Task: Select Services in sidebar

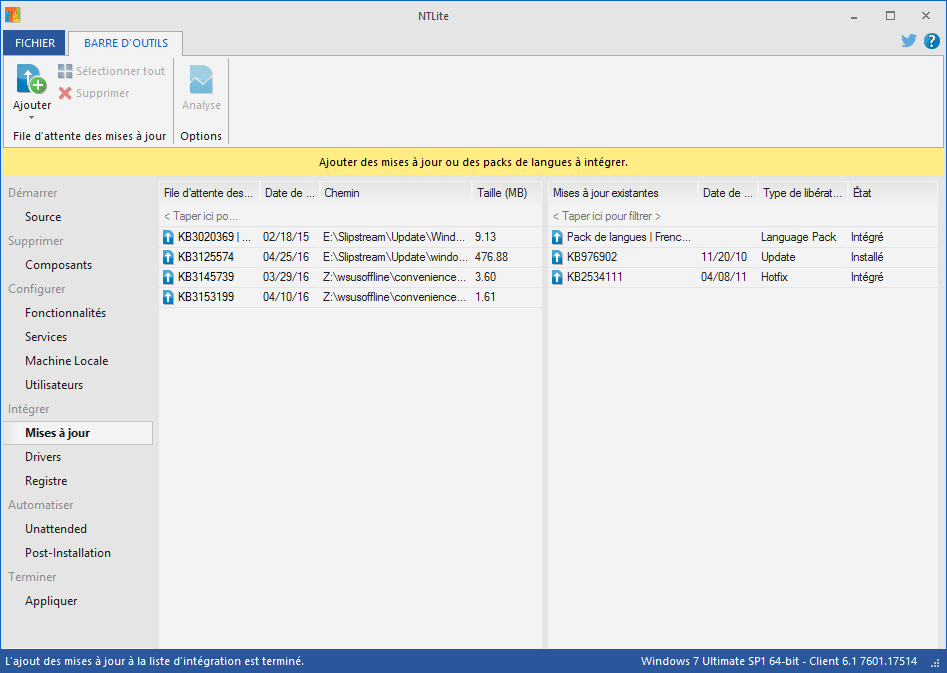Action: 46,336
